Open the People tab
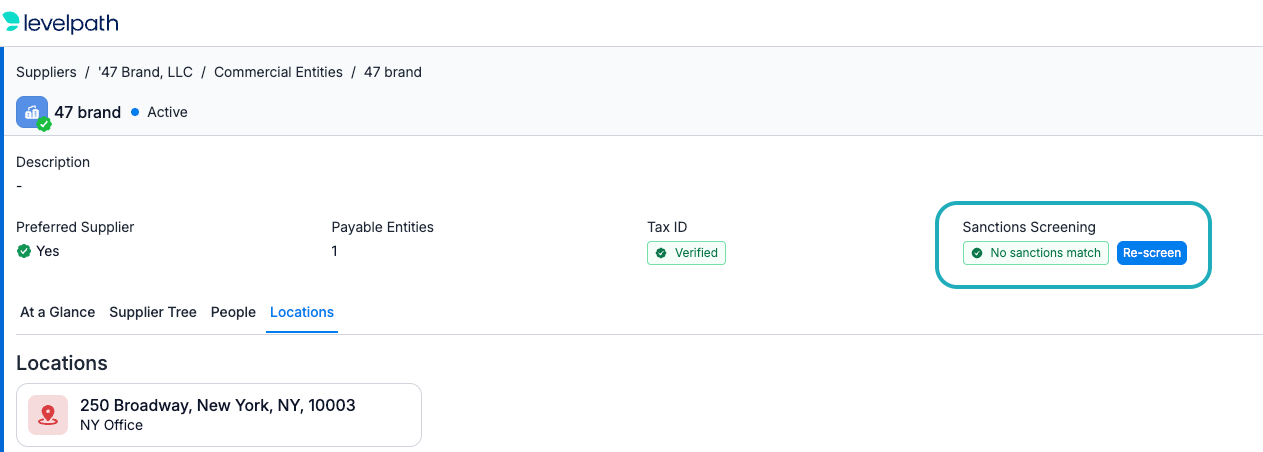This screenshot has height=452, width=1263. [233, 312]
